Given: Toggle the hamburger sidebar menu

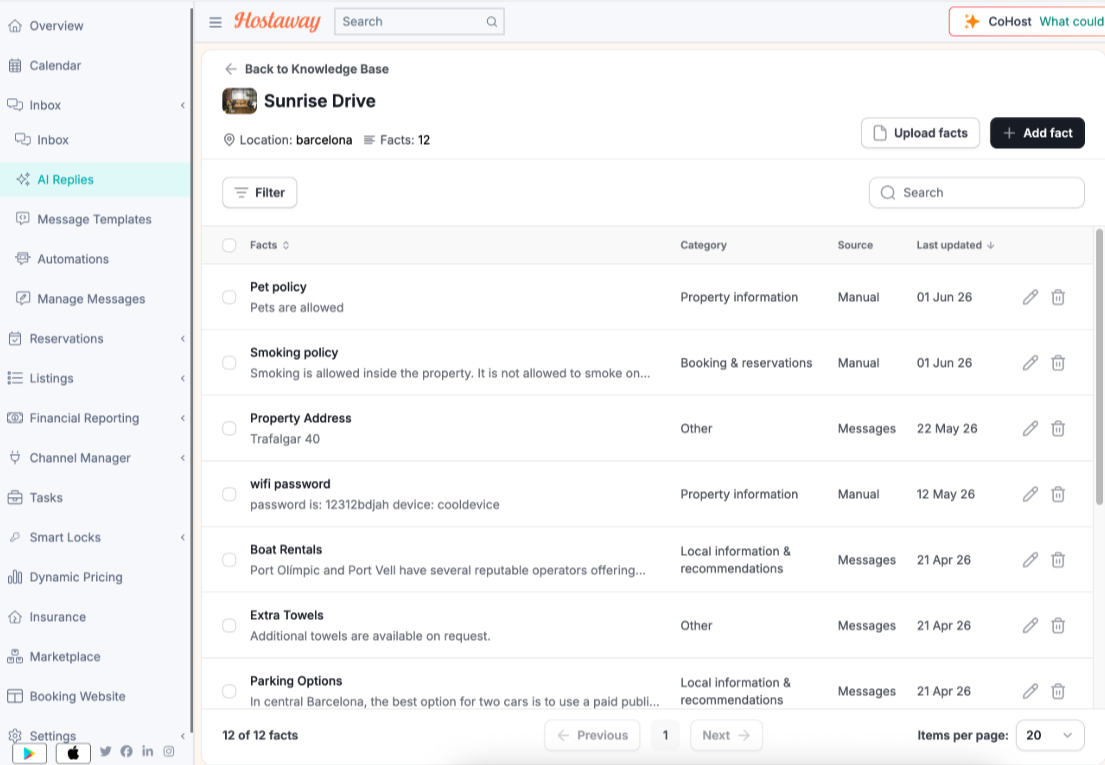Looking at the screenshot, I should (x=216, y=23).
